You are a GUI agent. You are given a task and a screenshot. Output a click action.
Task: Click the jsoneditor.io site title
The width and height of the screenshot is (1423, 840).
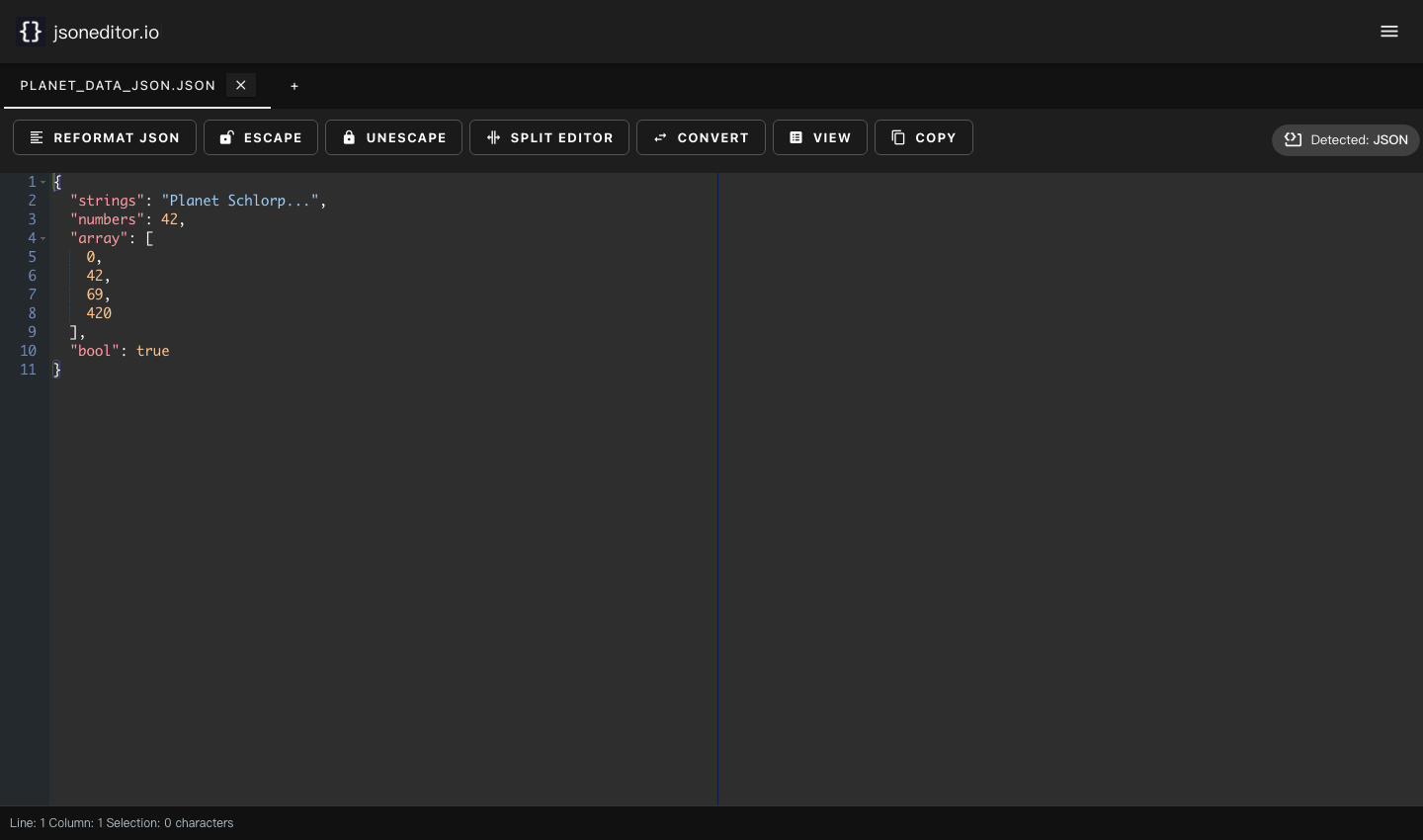[x=106, y=33]
